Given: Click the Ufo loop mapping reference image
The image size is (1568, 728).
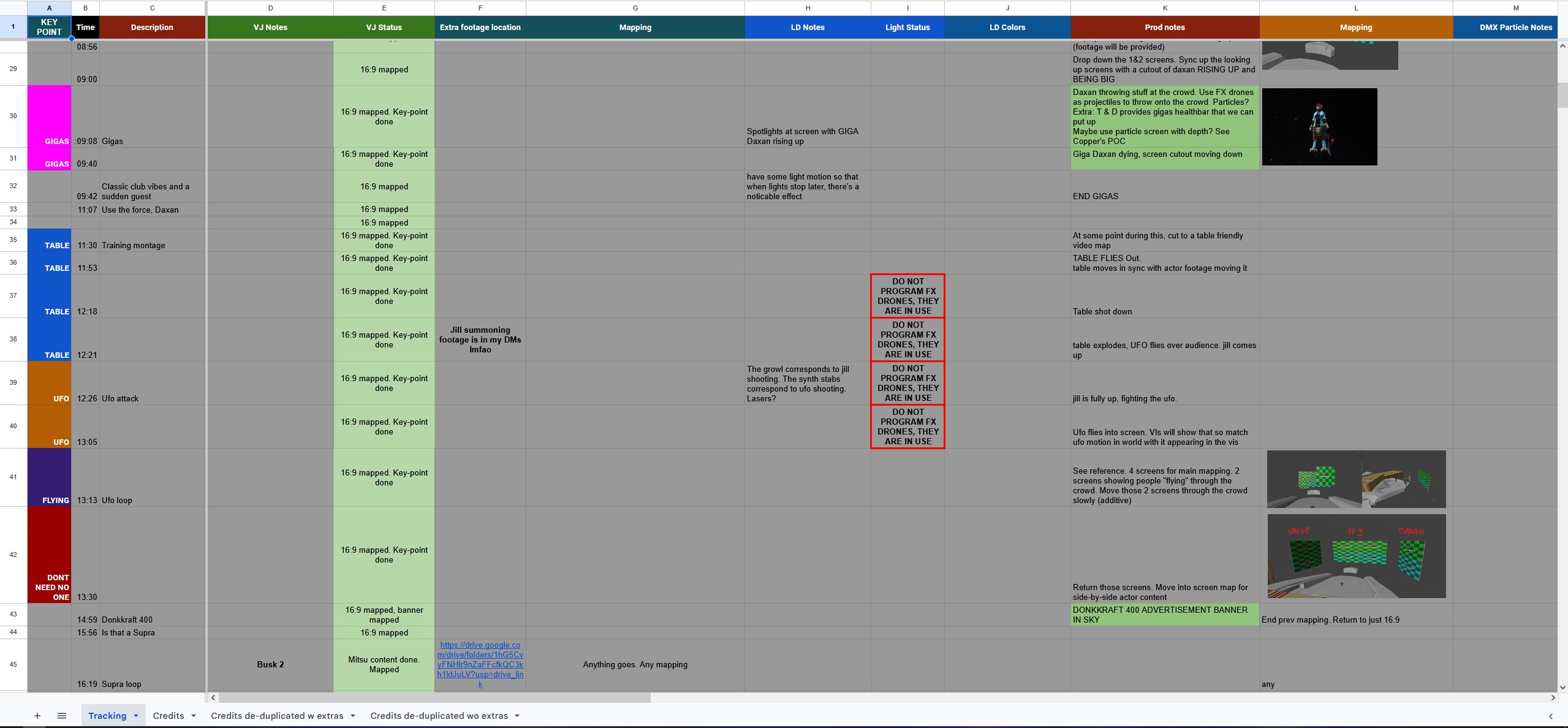Looking at the screenshot, I should point(1356,479).
